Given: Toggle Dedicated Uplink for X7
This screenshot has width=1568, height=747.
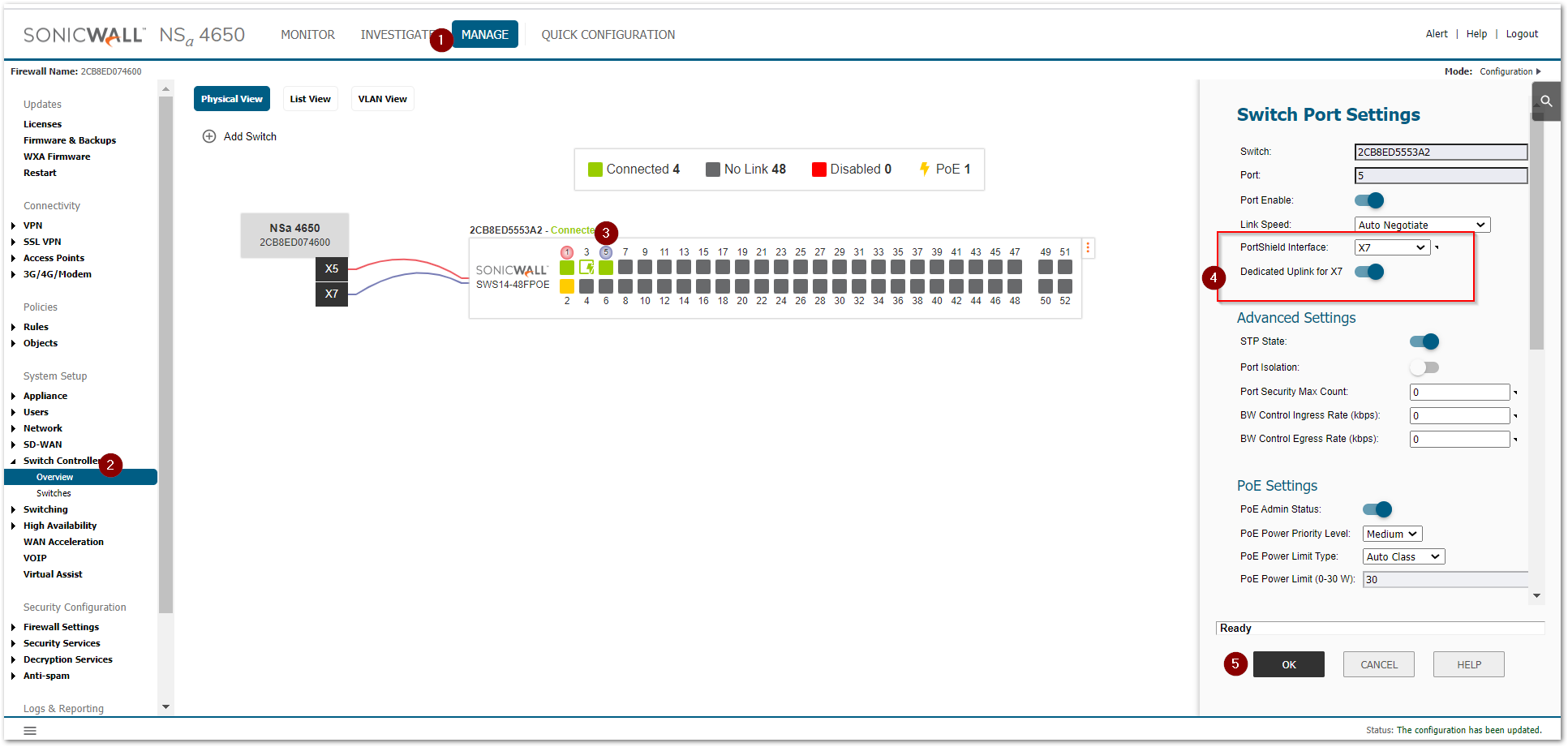Looking at the screenshot, I should (x=1369, y=272).
